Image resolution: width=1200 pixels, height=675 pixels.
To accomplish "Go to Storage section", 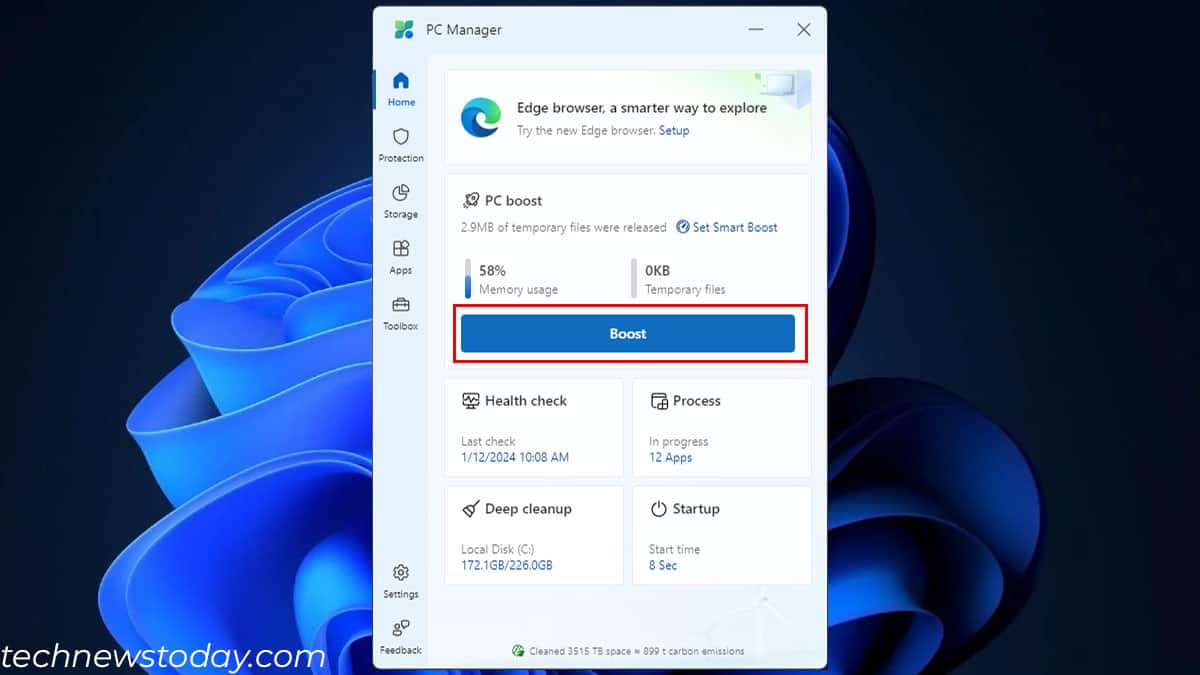I will (401, 201).
